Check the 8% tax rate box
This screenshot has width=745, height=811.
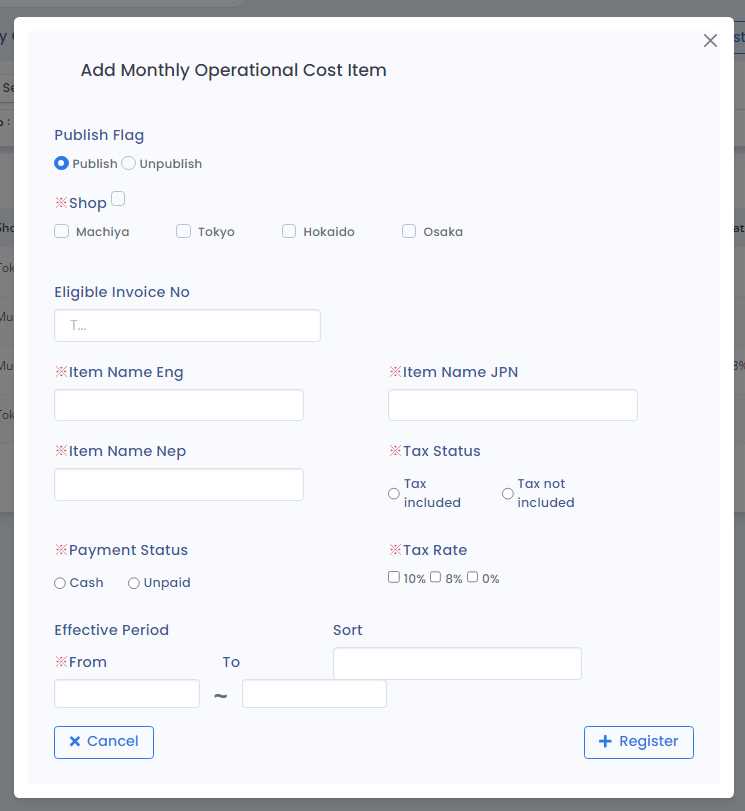[436, 577]
